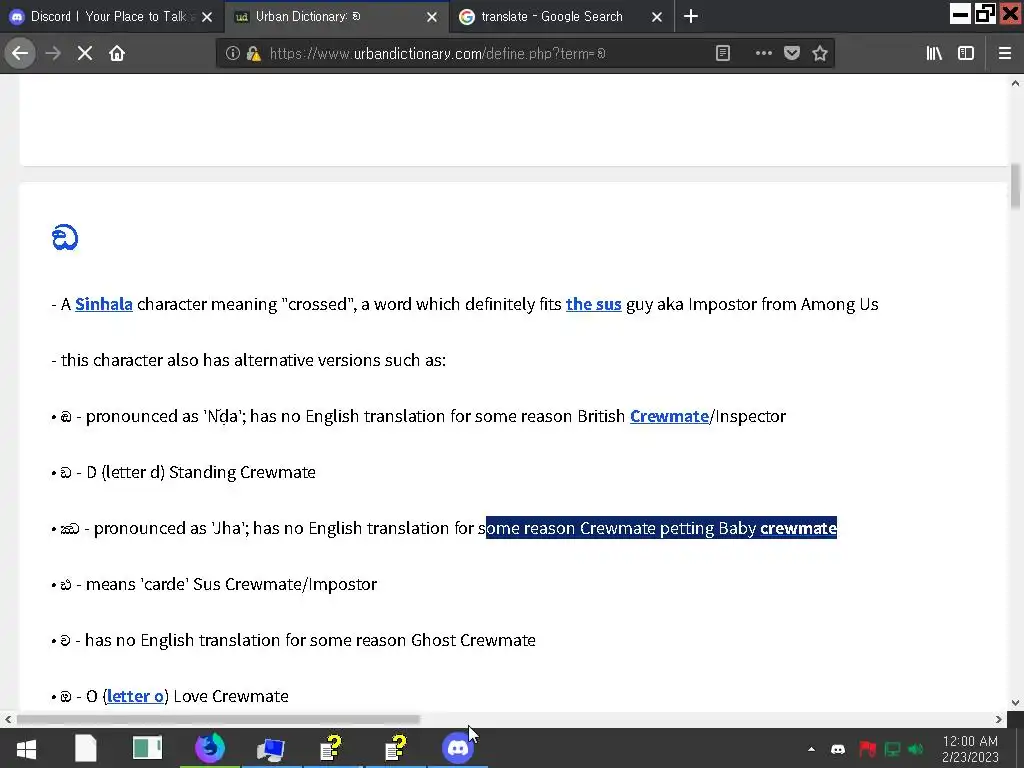Open the computer monitor taskbar icon
This screenshot has width=1024, height=768.
[x=270, y=749]
